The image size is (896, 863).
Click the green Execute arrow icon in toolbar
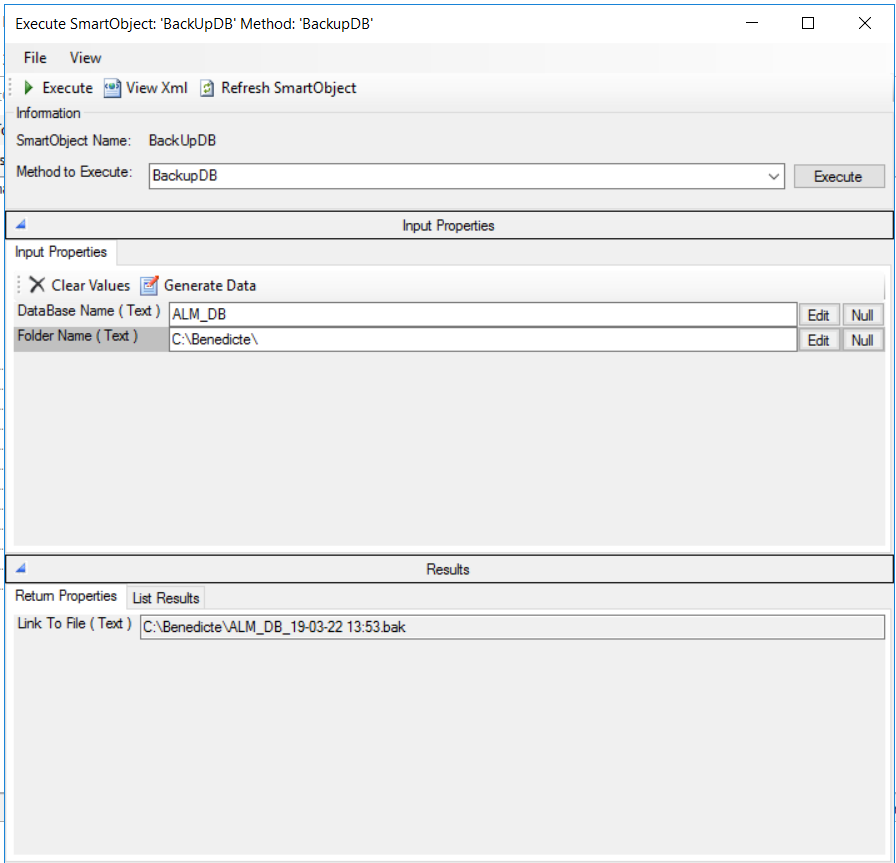29,88
